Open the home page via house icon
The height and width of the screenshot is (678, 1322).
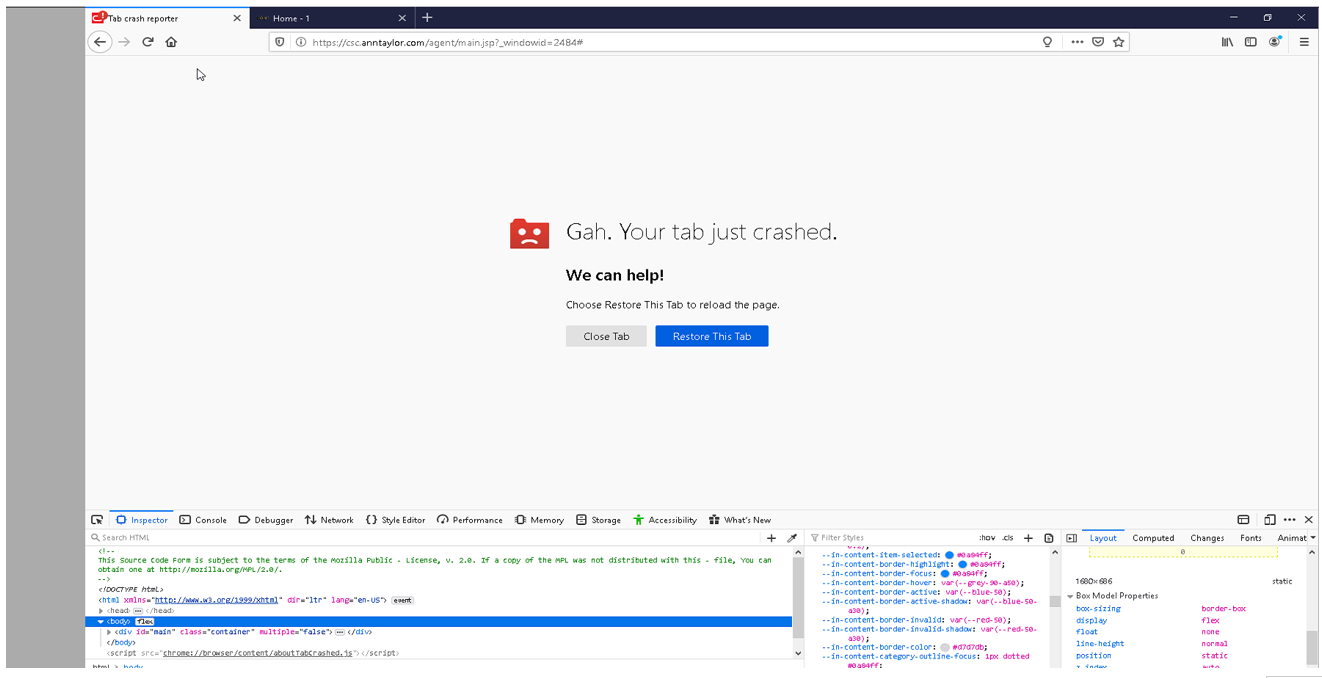pos(171,42)
